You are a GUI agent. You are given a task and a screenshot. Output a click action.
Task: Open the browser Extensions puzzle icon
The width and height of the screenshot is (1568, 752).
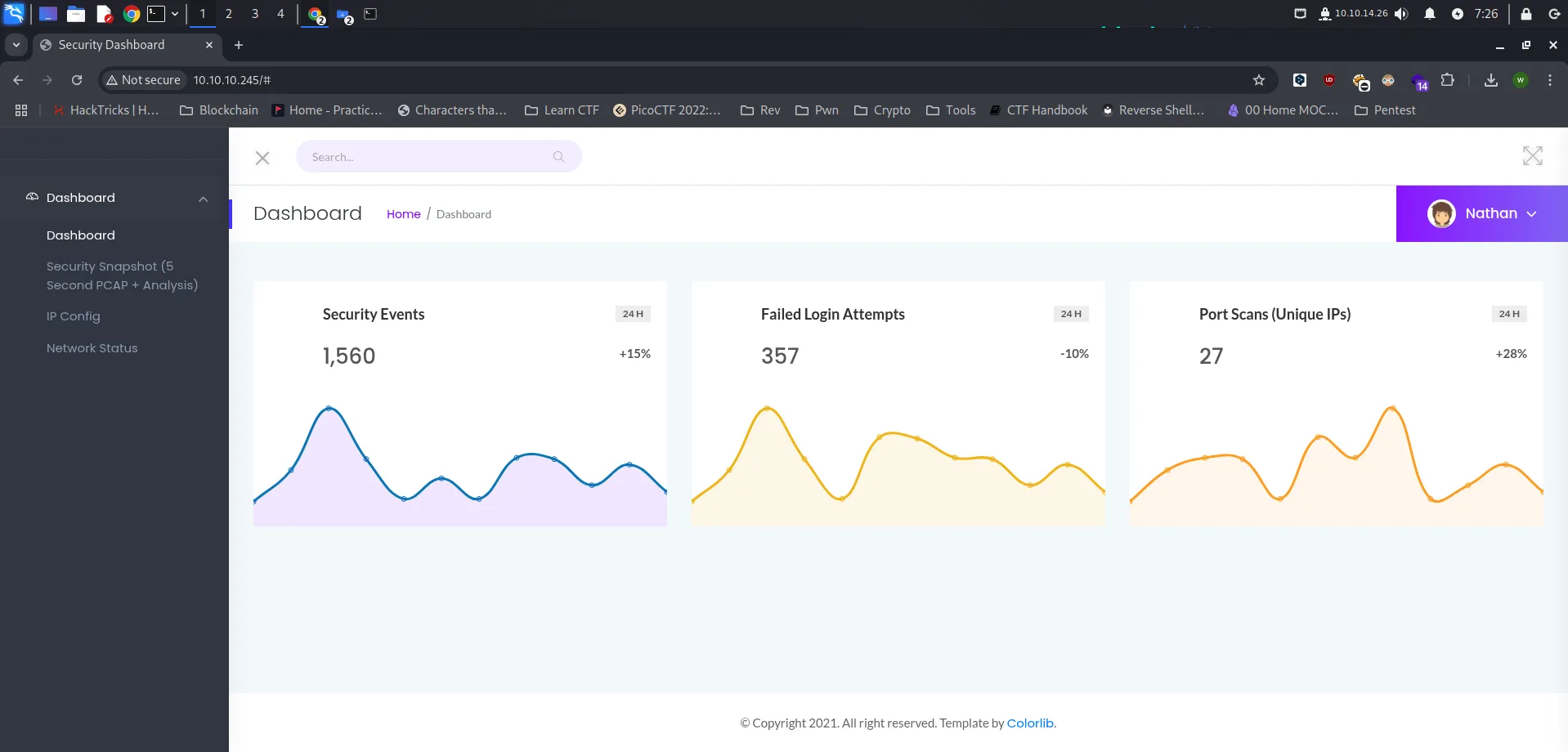pos(1447,80)
